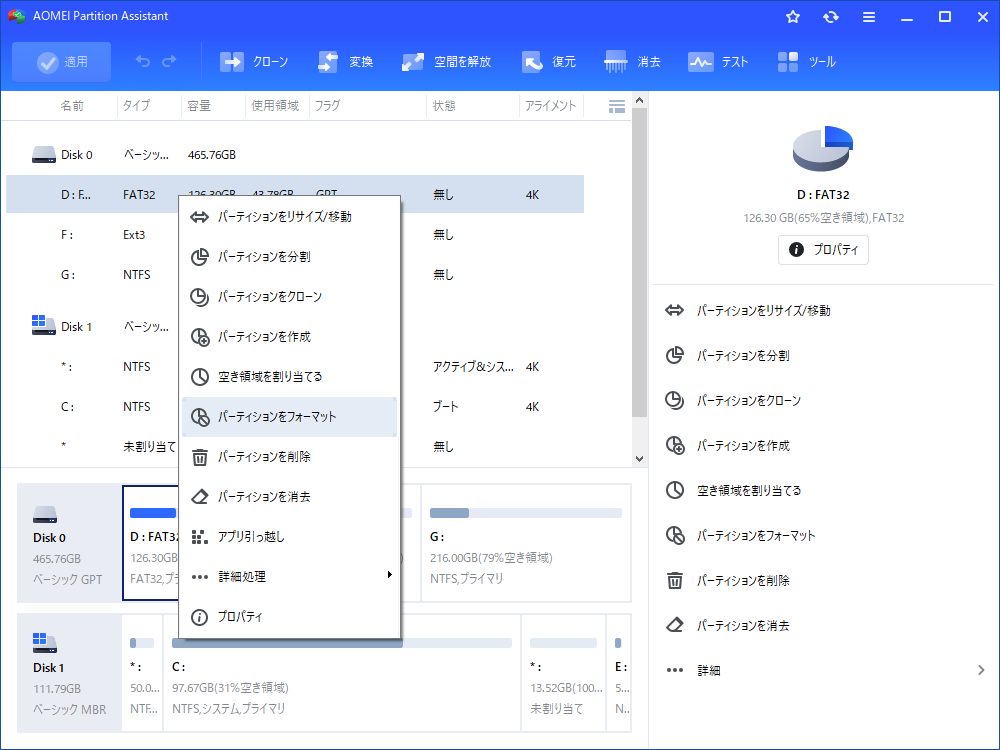Select パーティションをクローン in context menu
This screenshot has width=1000, height=750.
(290, 297)
